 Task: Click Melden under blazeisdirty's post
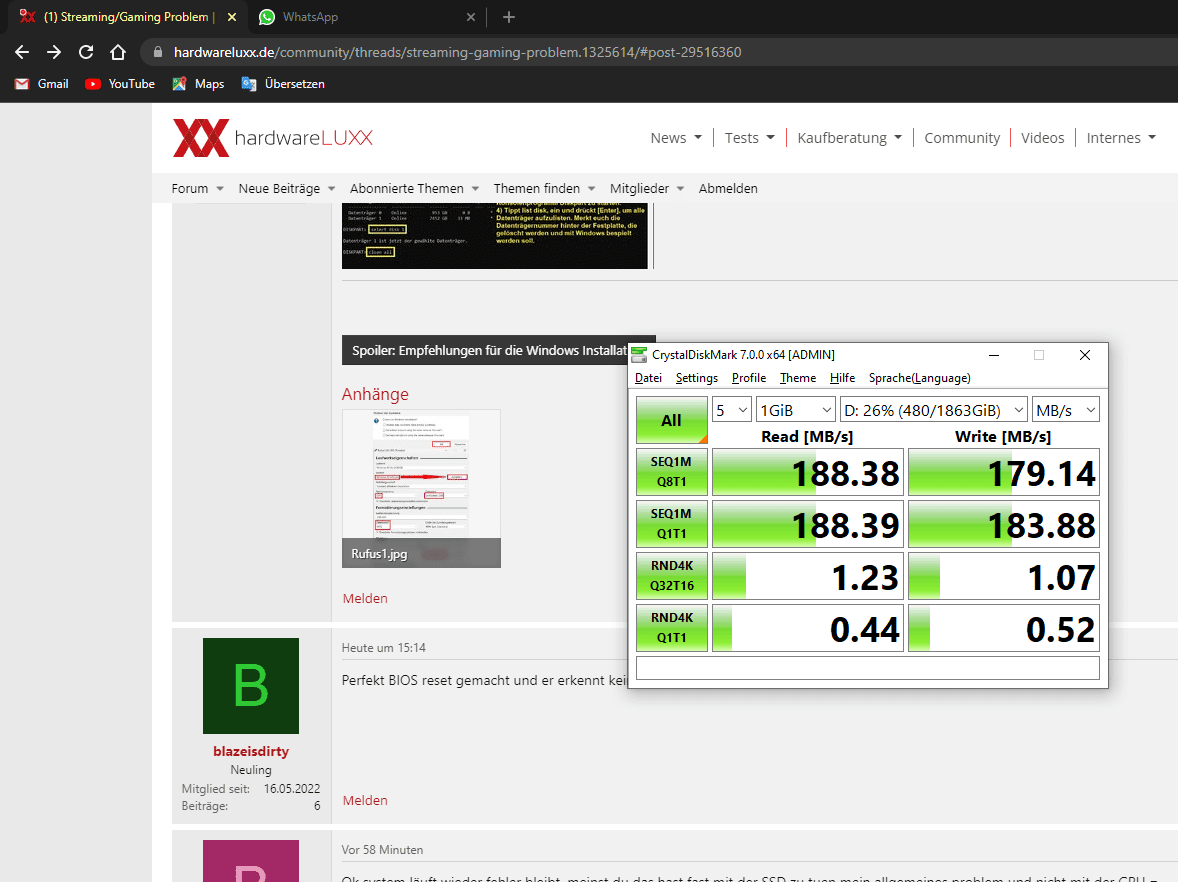click(365, 800)
